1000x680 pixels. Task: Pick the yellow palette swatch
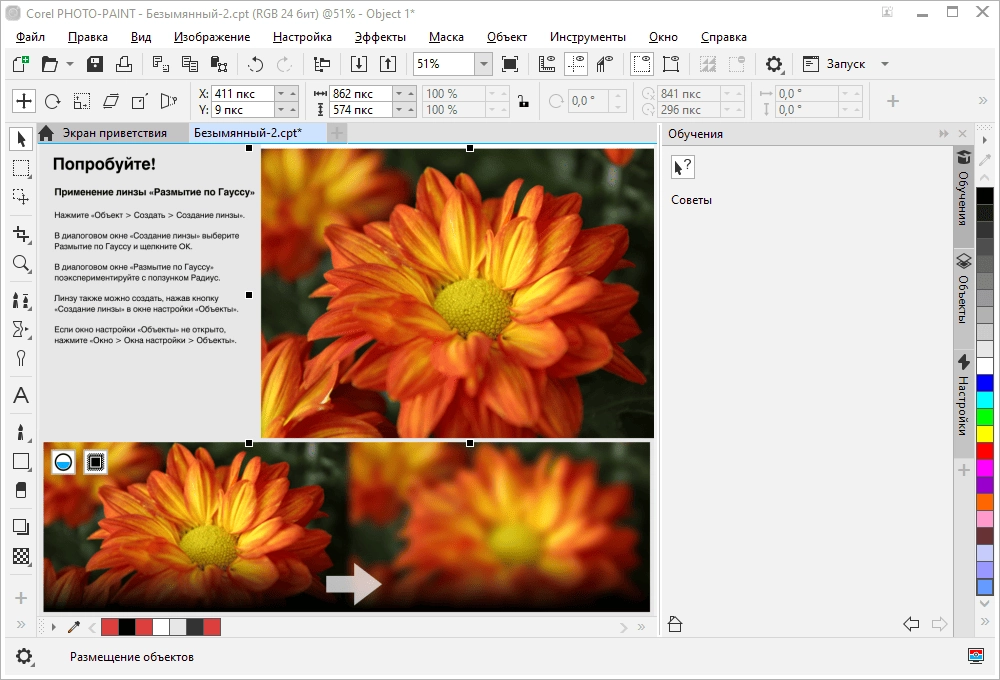pos(985,434)
